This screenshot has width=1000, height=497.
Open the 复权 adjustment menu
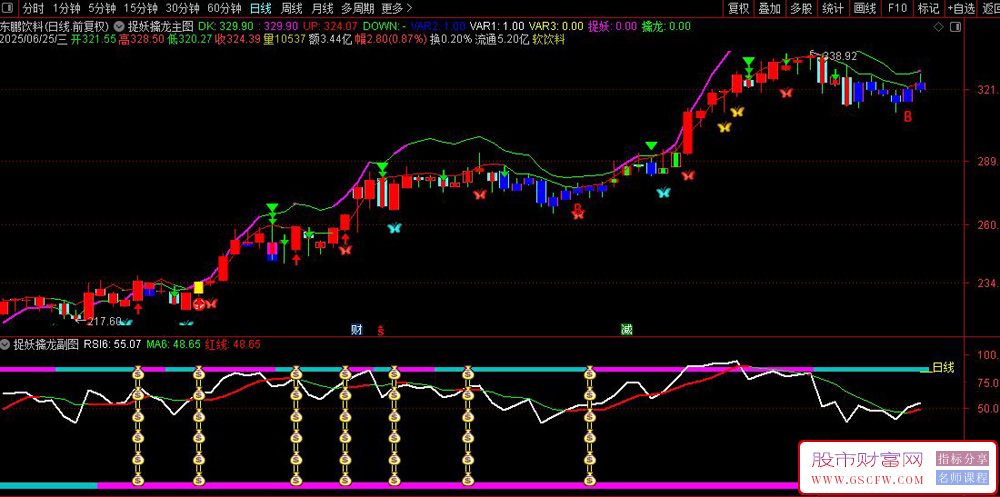tap(739, 8)
